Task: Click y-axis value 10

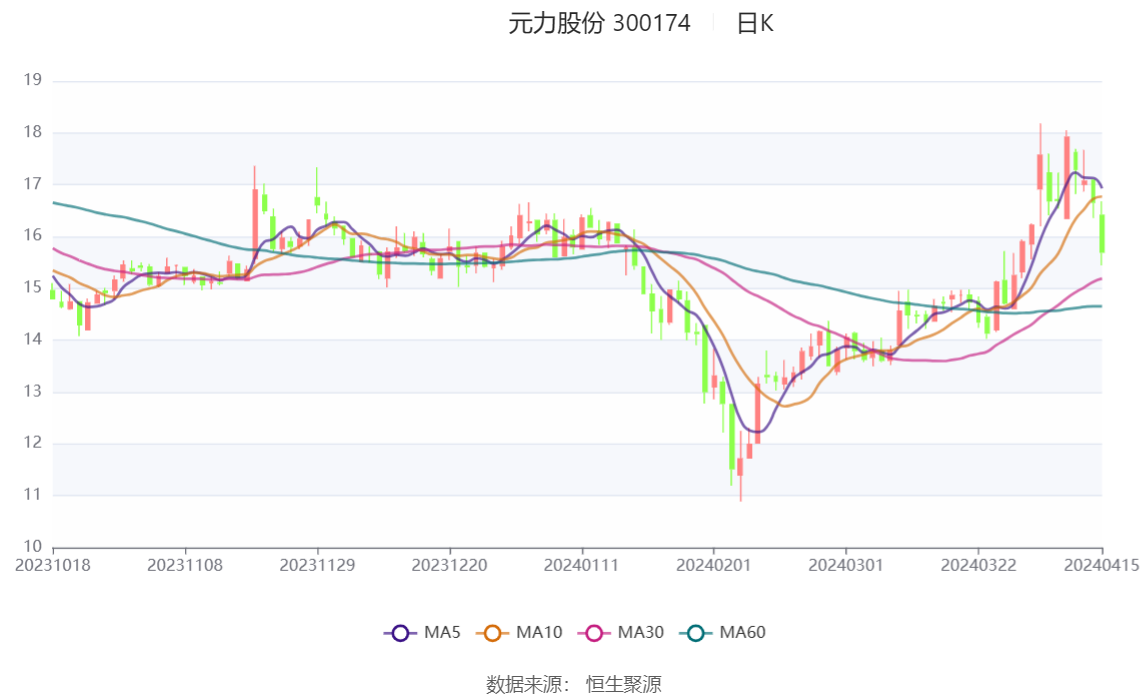Action: 33,547
